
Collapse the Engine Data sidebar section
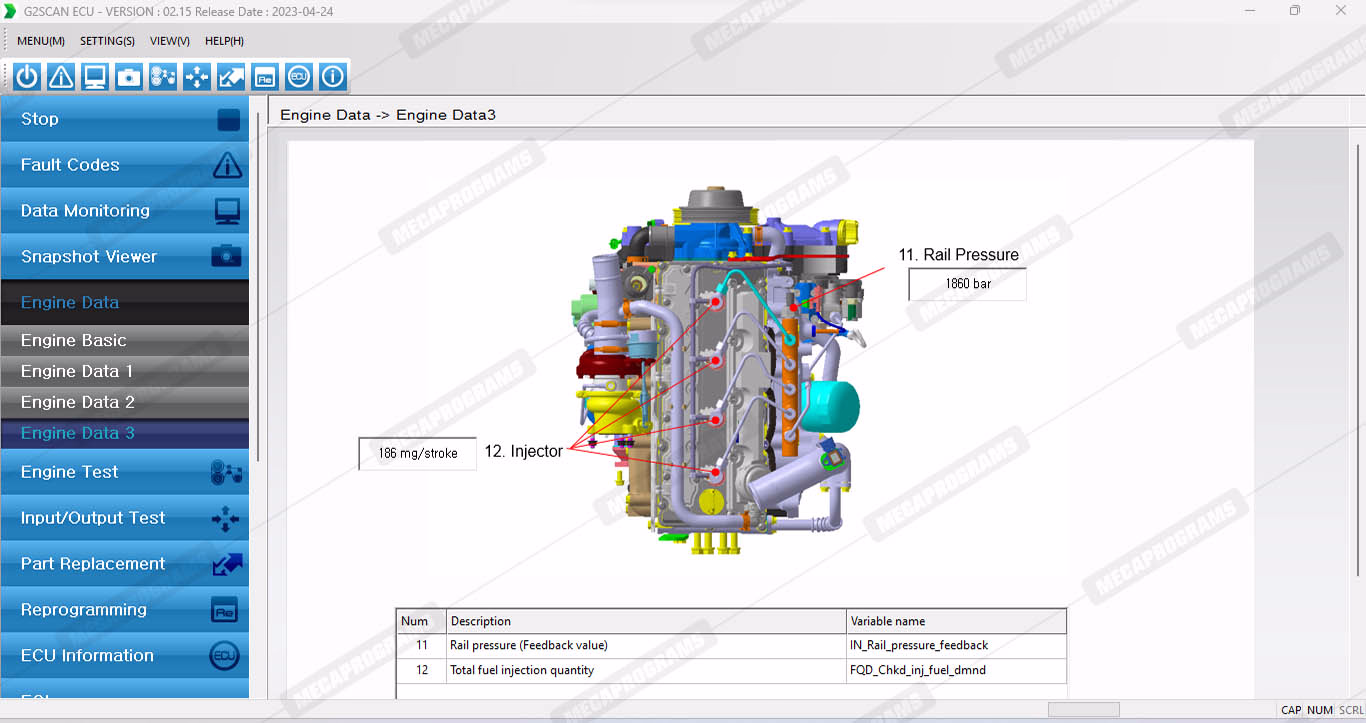[x=125, y=302]
